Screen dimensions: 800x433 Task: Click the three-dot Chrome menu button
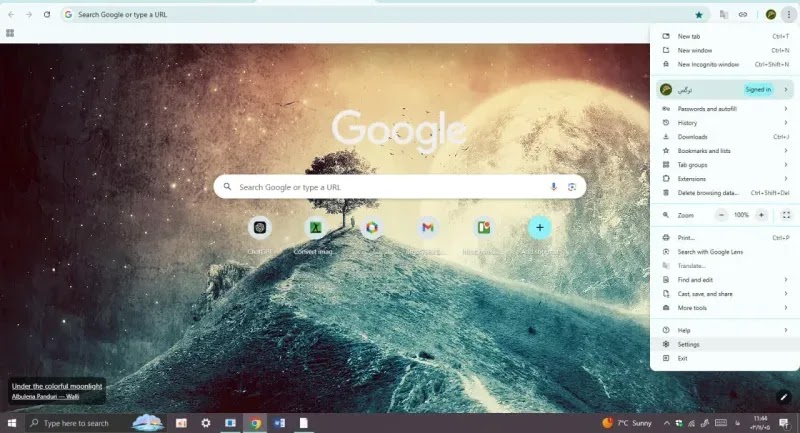[788, 15]
